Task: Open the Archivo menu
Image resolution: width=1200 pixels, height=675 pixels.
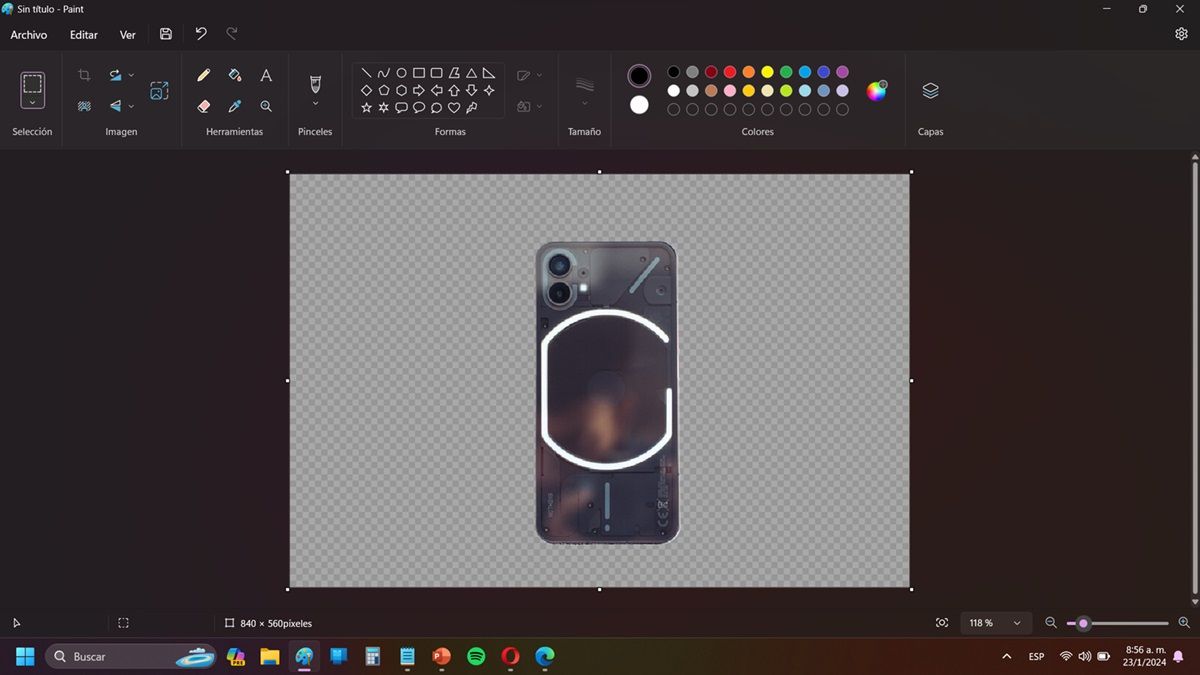Action: (29, 35)
